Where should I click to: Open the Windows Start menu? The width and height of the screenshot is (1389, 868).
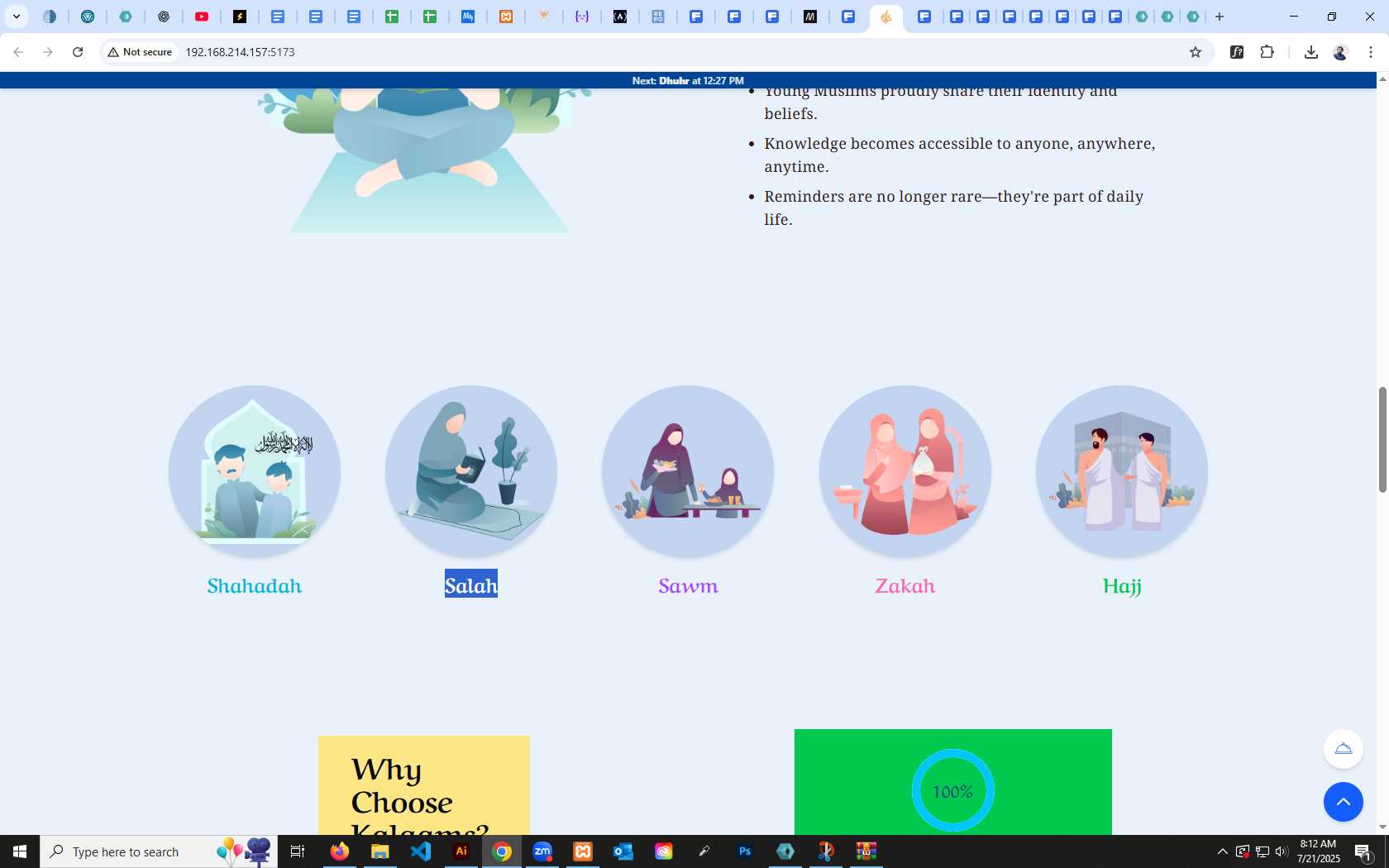20,851
